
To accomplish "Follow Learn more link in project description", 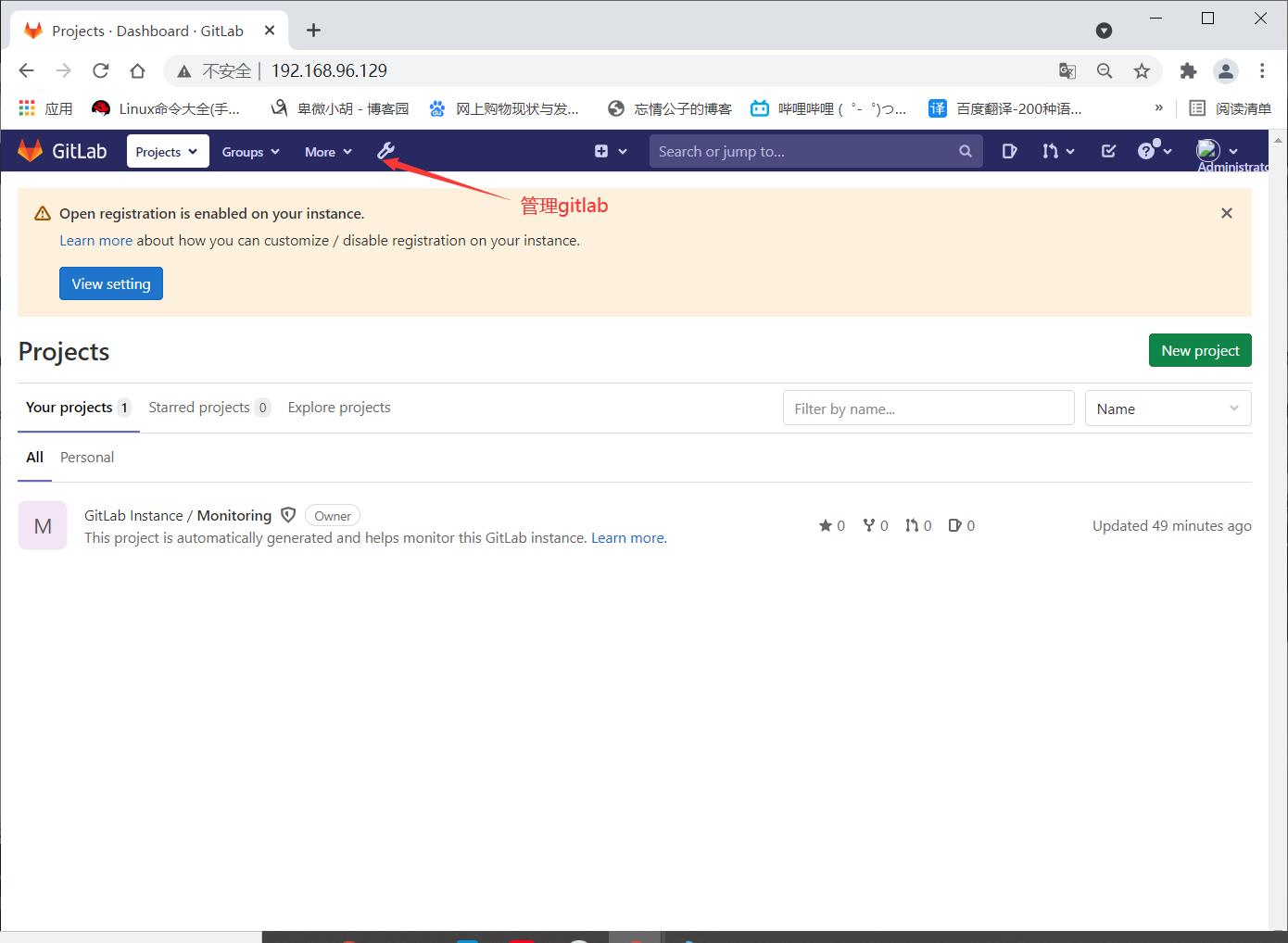I will 627,537.
